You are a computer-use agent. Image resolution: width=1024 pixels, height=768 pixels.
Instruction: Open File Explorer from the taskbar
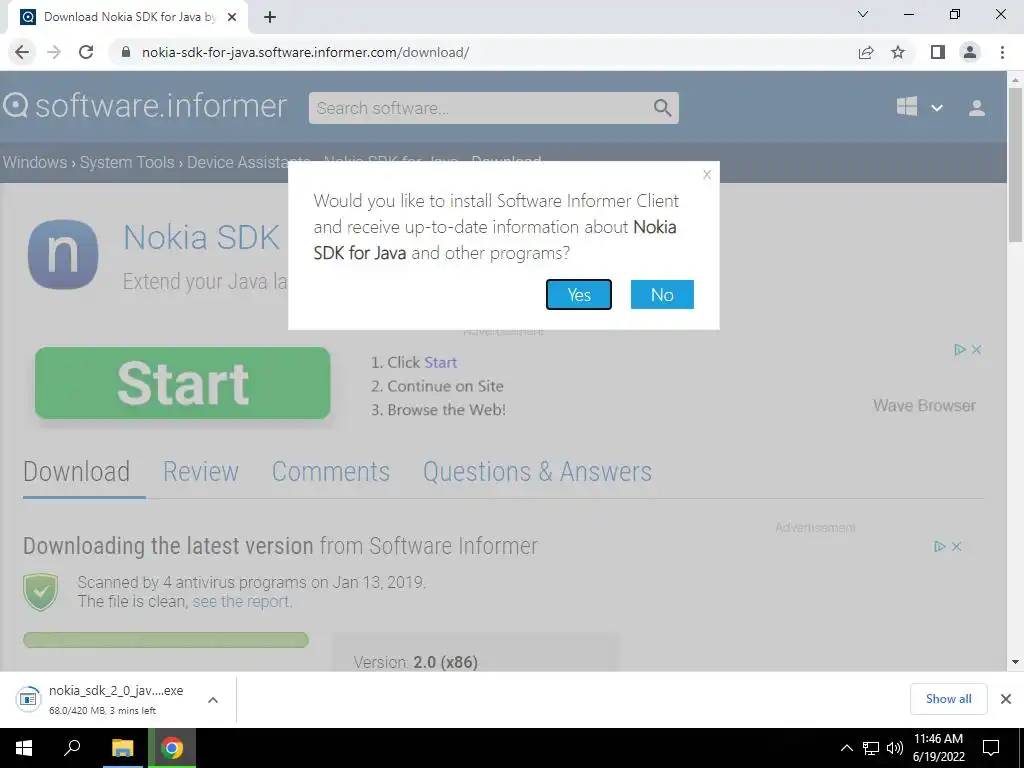[x=122, y=748]
